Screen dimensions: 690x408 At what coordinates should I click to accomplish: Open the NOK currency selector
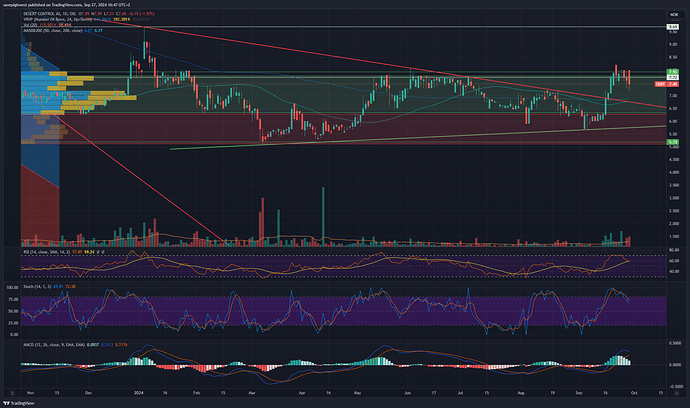pyautogui.click(x=674, y=15)
